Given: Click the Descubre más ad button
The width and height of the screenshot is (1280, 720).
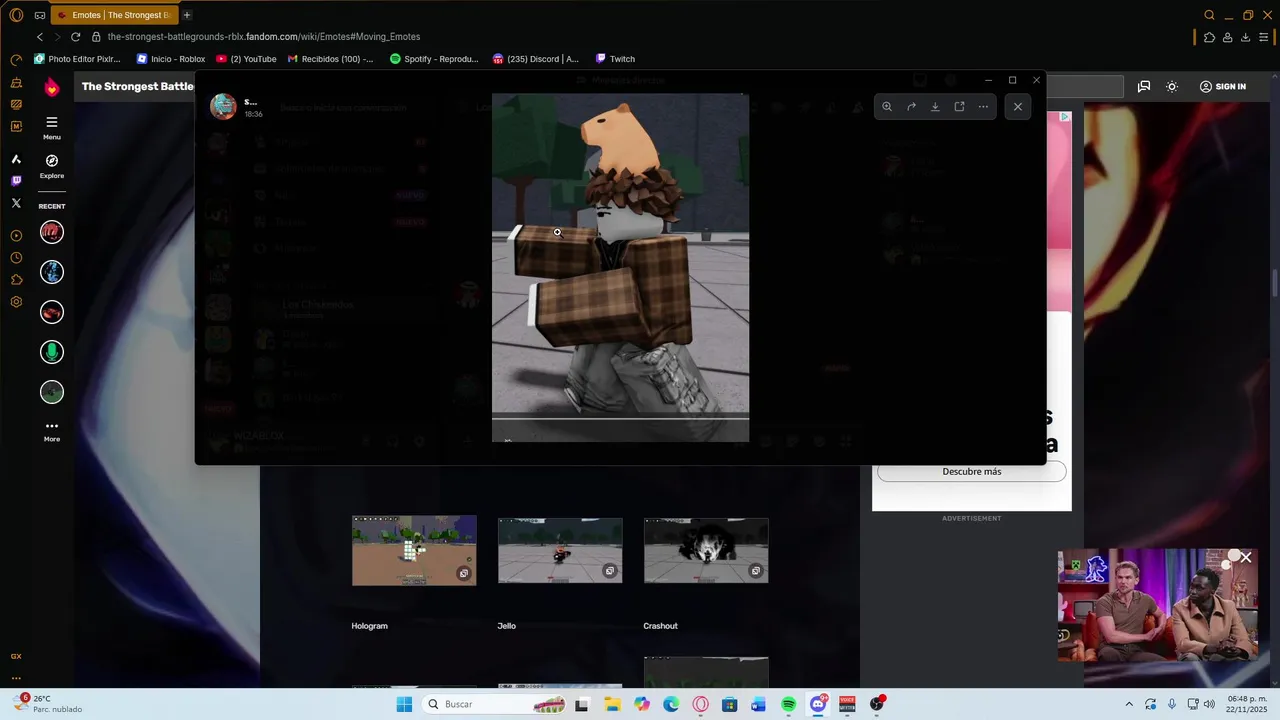Looking at the screenshot, I should [971, 471].
